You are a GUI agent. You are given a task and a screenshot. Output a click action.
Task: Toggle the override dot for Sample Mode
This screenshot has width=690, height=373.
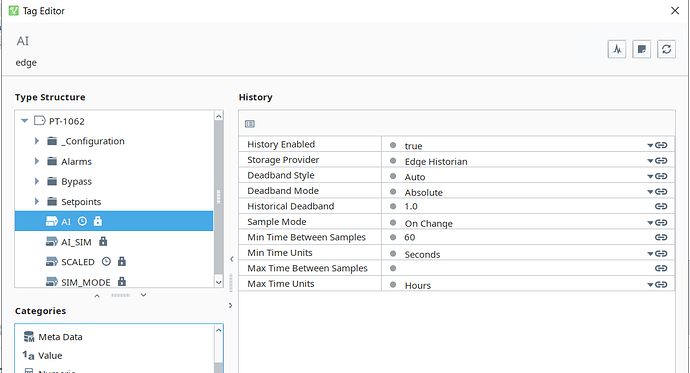click(x=393, y=223)
